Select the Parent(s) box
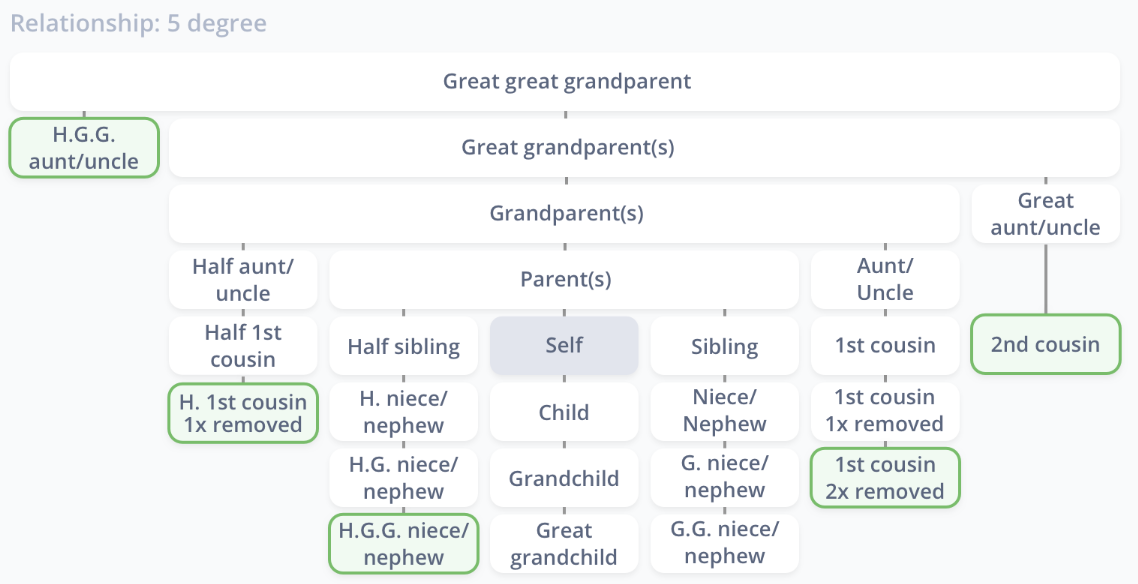 (565, 280)
